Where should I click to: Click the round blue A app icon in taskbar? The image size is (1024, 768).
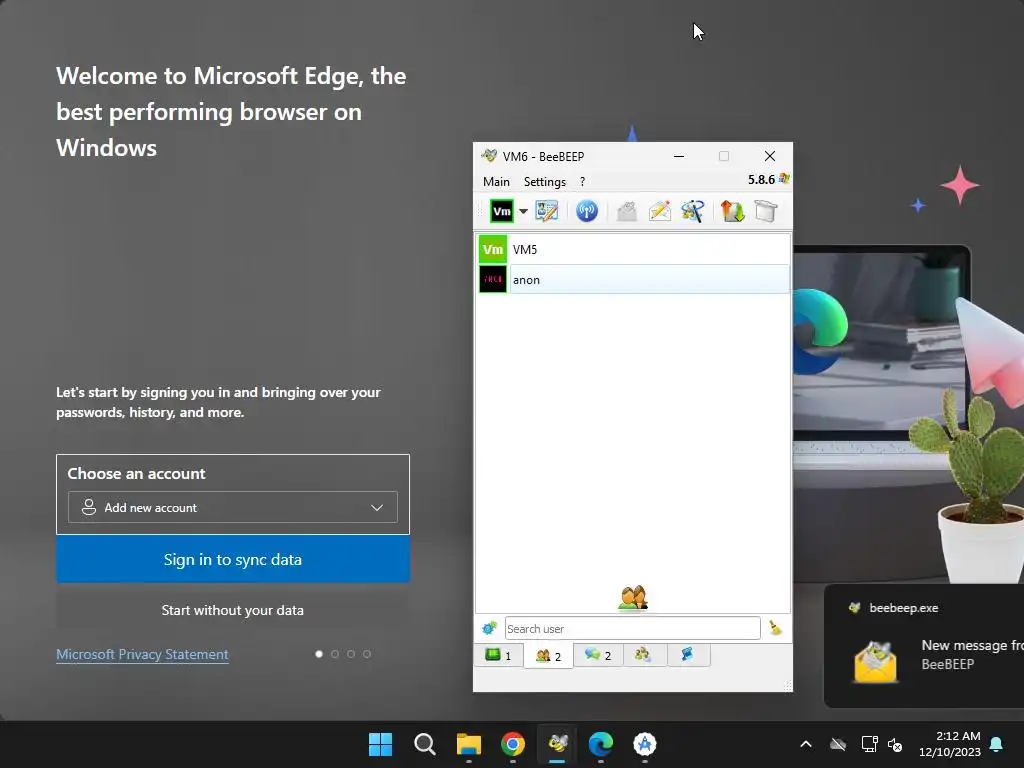(645, 744)
